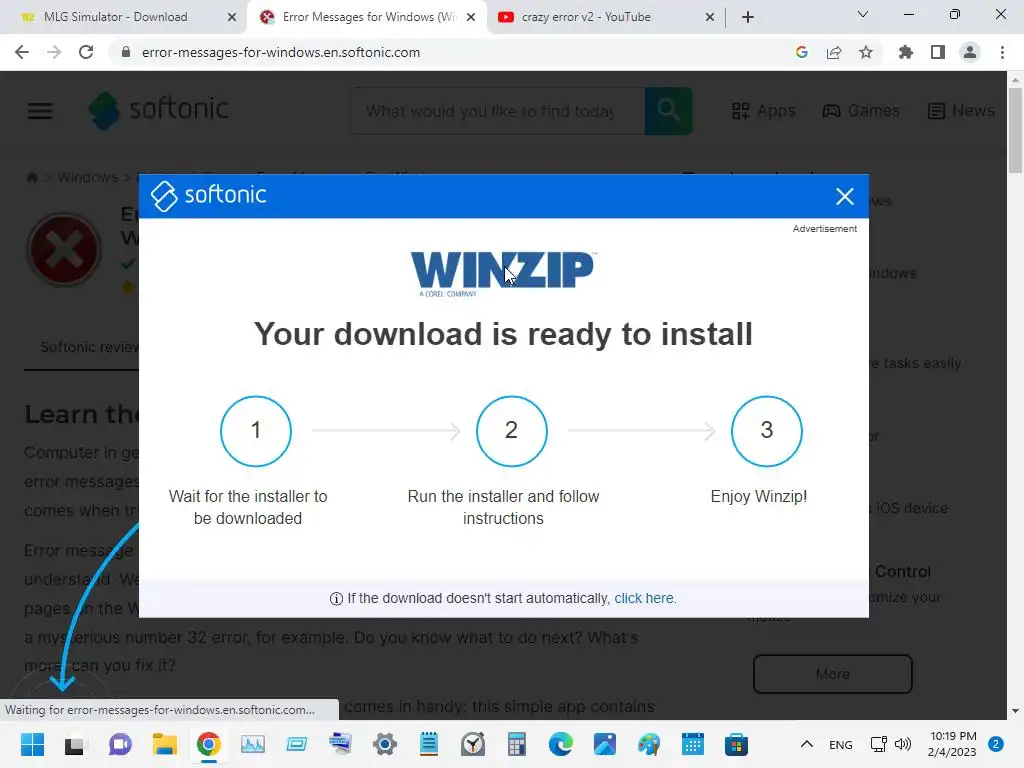Click the More button in sidebar
This screenshot has height=768, width=1024.
coord(833,674)
